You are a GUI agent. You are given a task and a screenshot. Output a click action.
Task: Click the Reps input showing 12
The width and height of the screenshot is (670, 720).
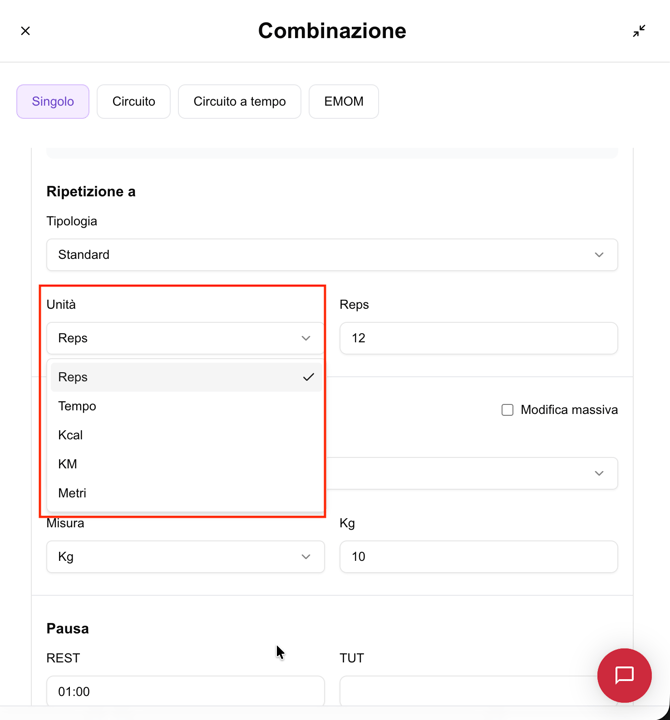pos(478,338)
